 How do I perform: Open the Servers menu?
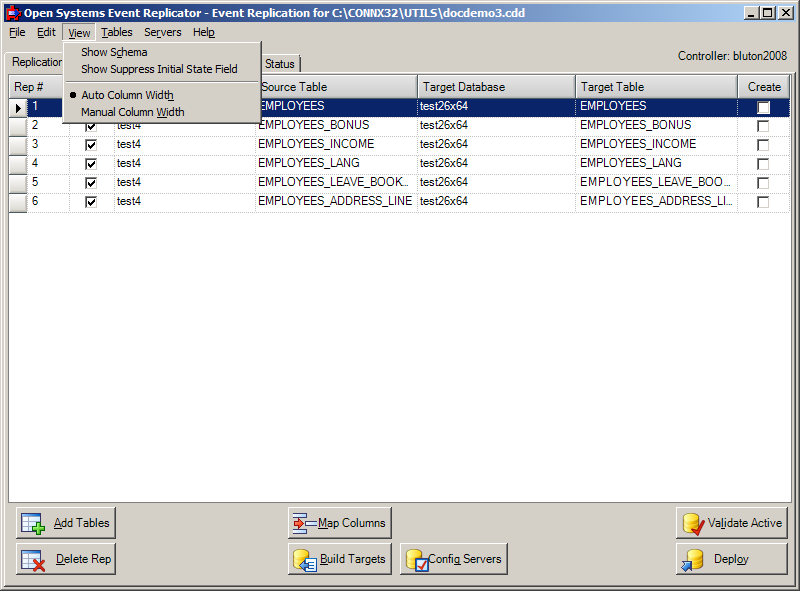tap(162, 32)
